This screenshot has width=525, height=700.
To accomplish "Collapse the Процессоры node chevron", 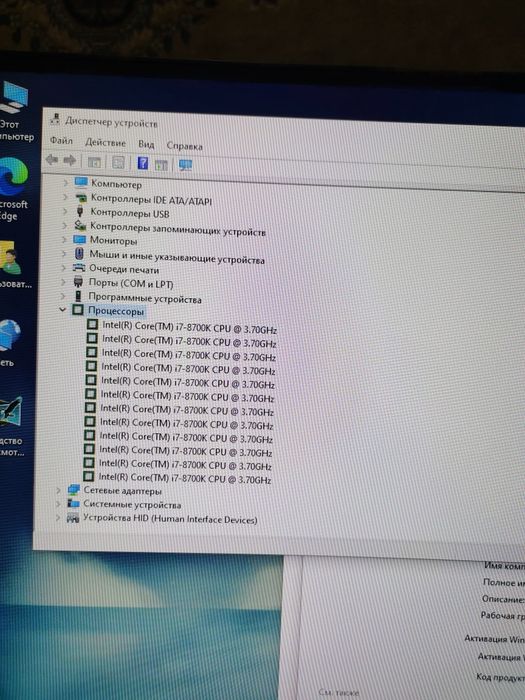I will point(62,309).
